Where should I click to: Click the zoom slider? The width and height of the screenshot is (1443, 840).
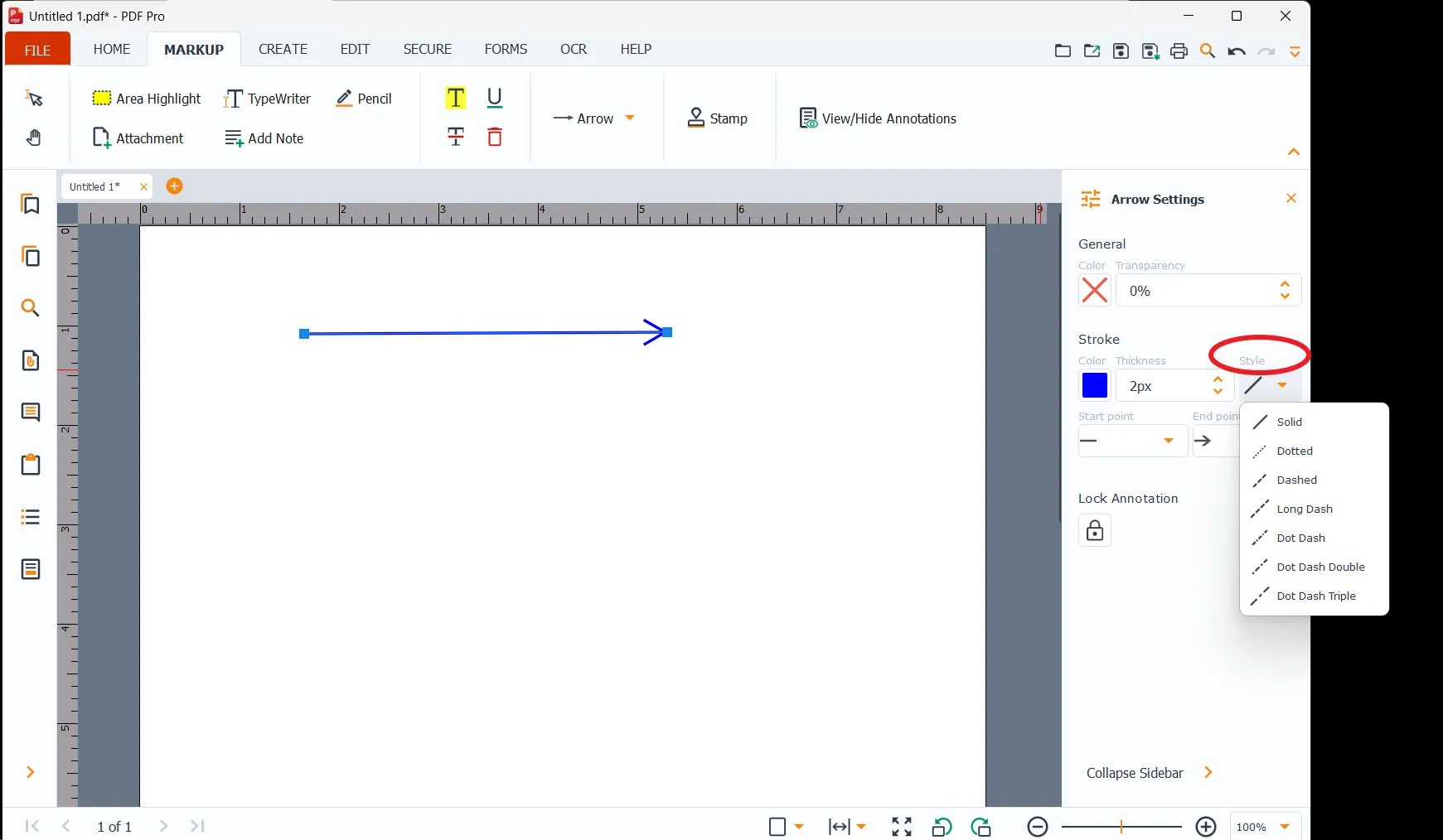[1121, 827]
